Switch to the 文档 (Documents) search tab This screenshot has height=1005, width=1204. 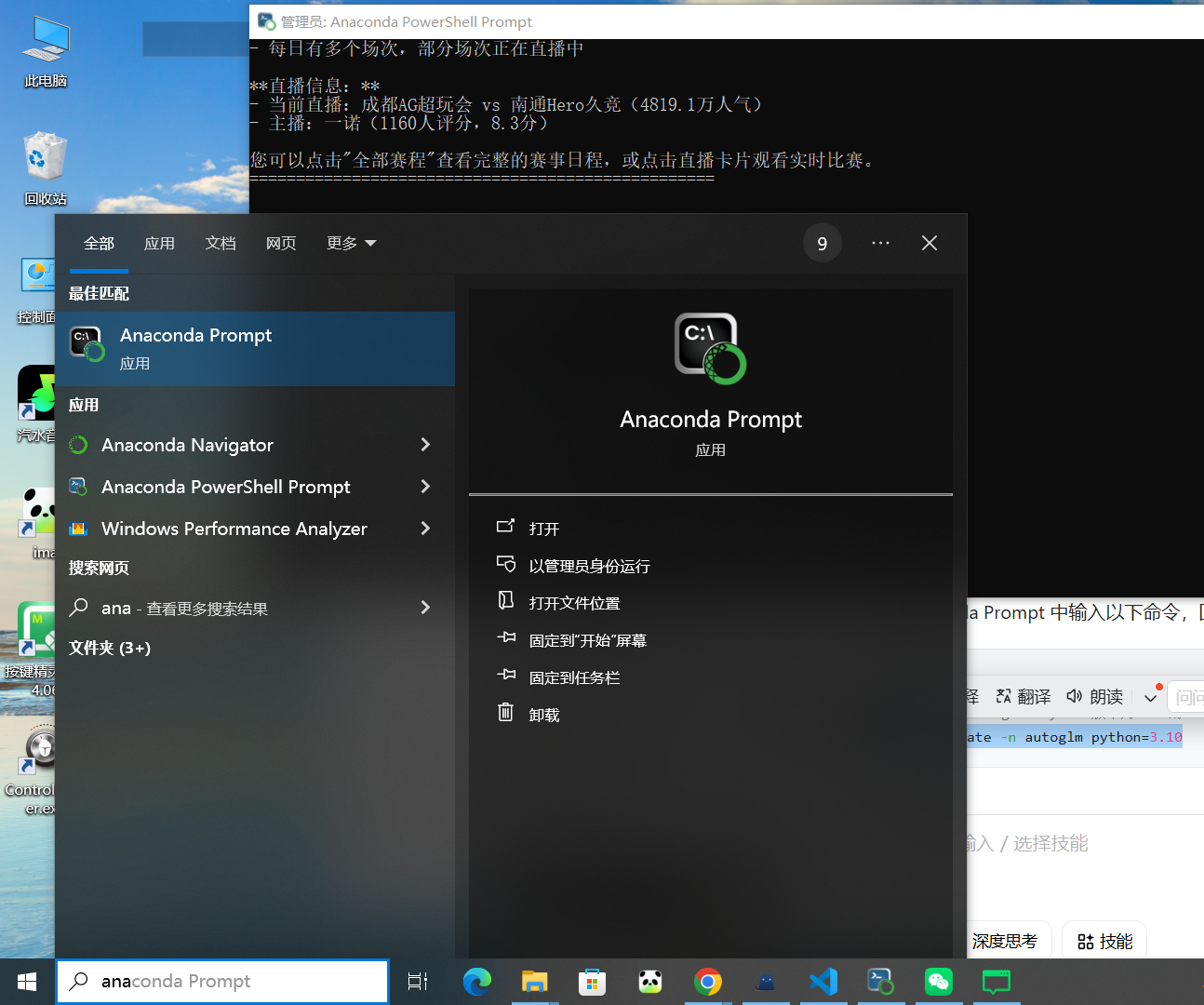pyautogui.click(x=221, y=243)
